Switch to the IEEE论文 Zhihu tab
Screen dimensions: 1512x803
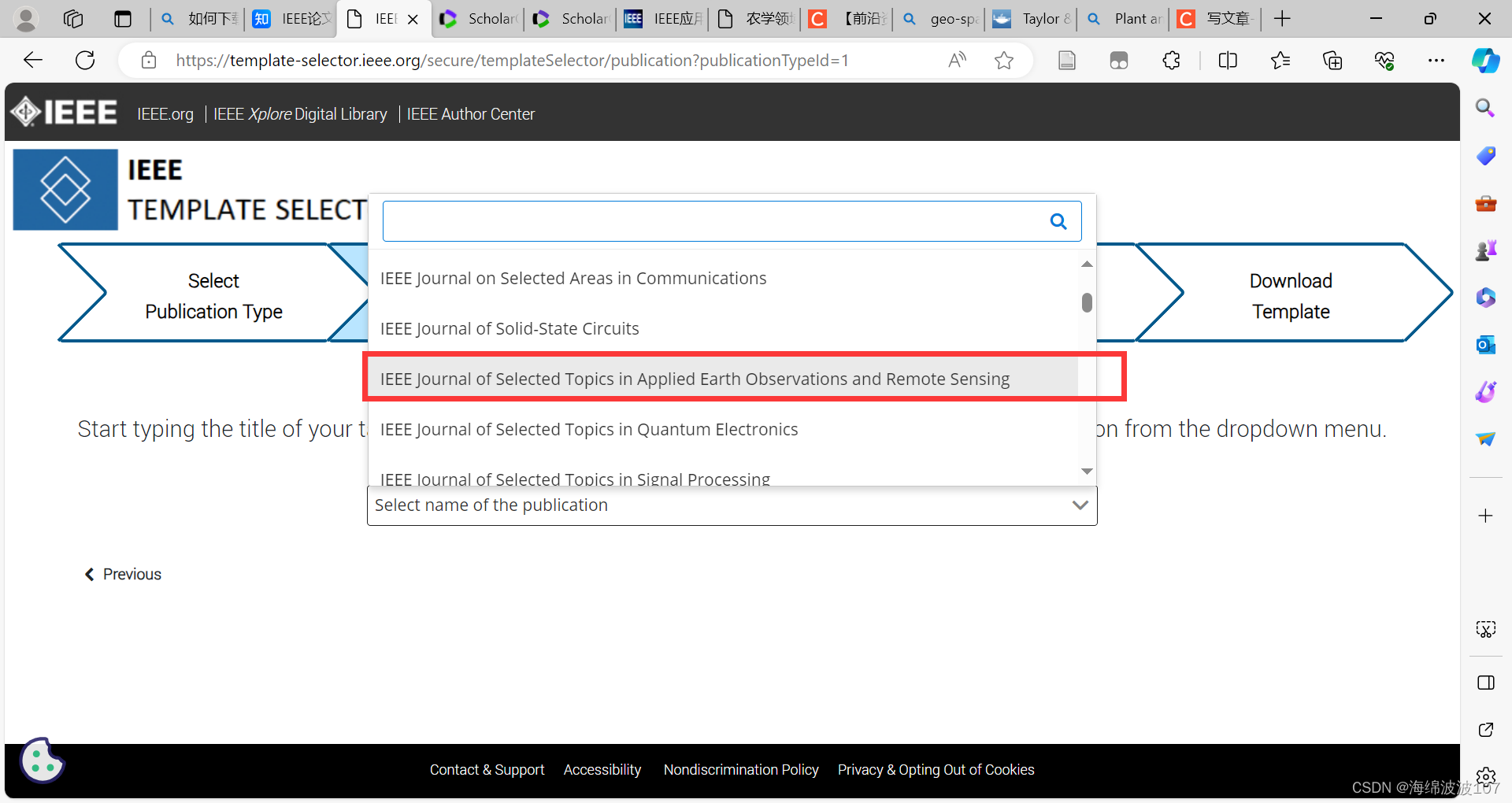click(291, 19)
